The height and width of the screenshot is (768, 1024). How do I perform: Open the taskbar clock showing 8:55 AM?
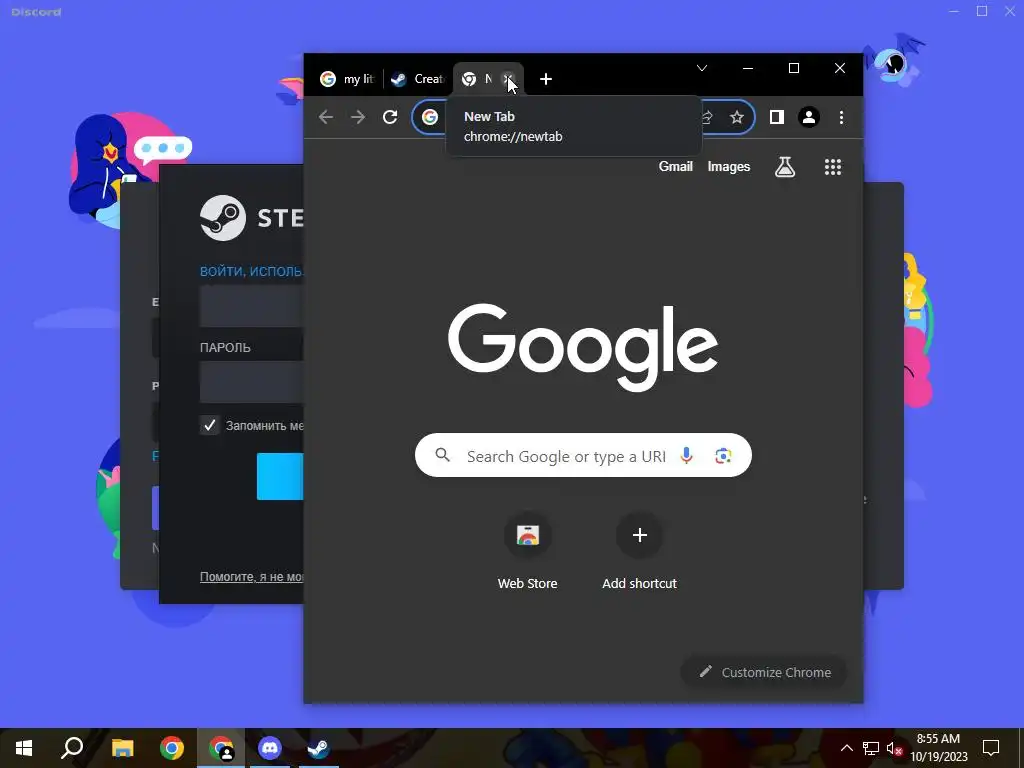point(939,748)
